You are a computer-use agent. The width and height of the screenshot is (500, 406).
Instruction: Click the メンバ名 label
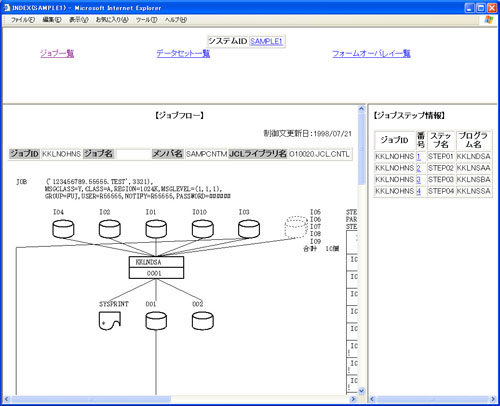167,154
